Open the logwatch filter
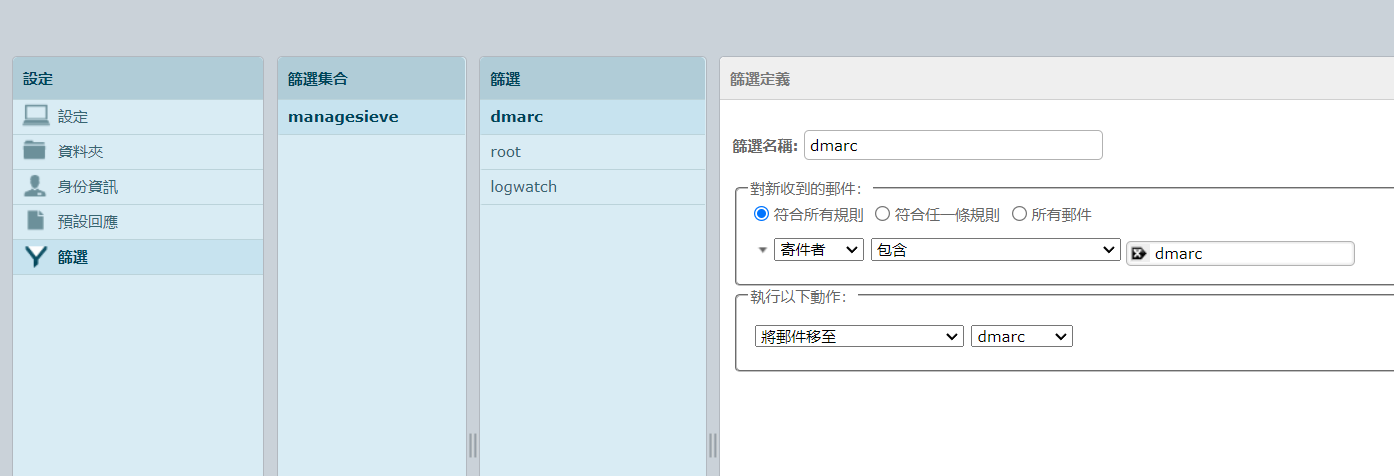1394x476 pixels. tap(523, 187)
